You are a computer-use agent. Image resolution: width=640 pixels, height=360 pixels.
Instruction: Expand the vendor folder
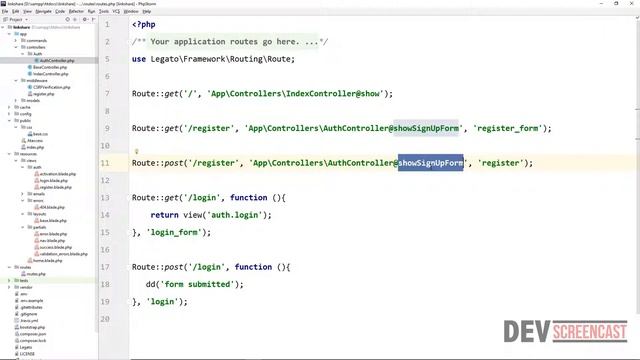click(x=9, y=287)
